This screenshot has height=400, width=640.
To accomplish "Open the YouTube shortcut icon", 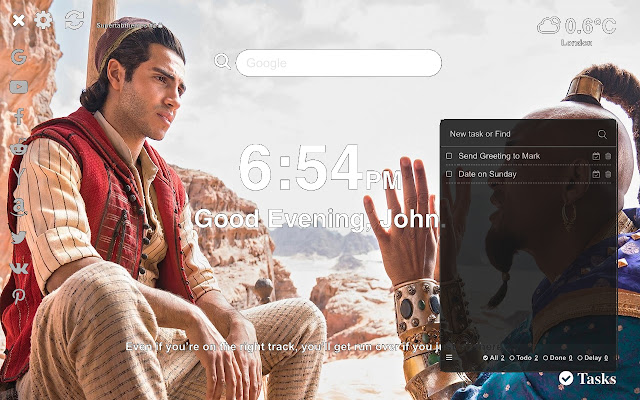I will pos(19,87).
